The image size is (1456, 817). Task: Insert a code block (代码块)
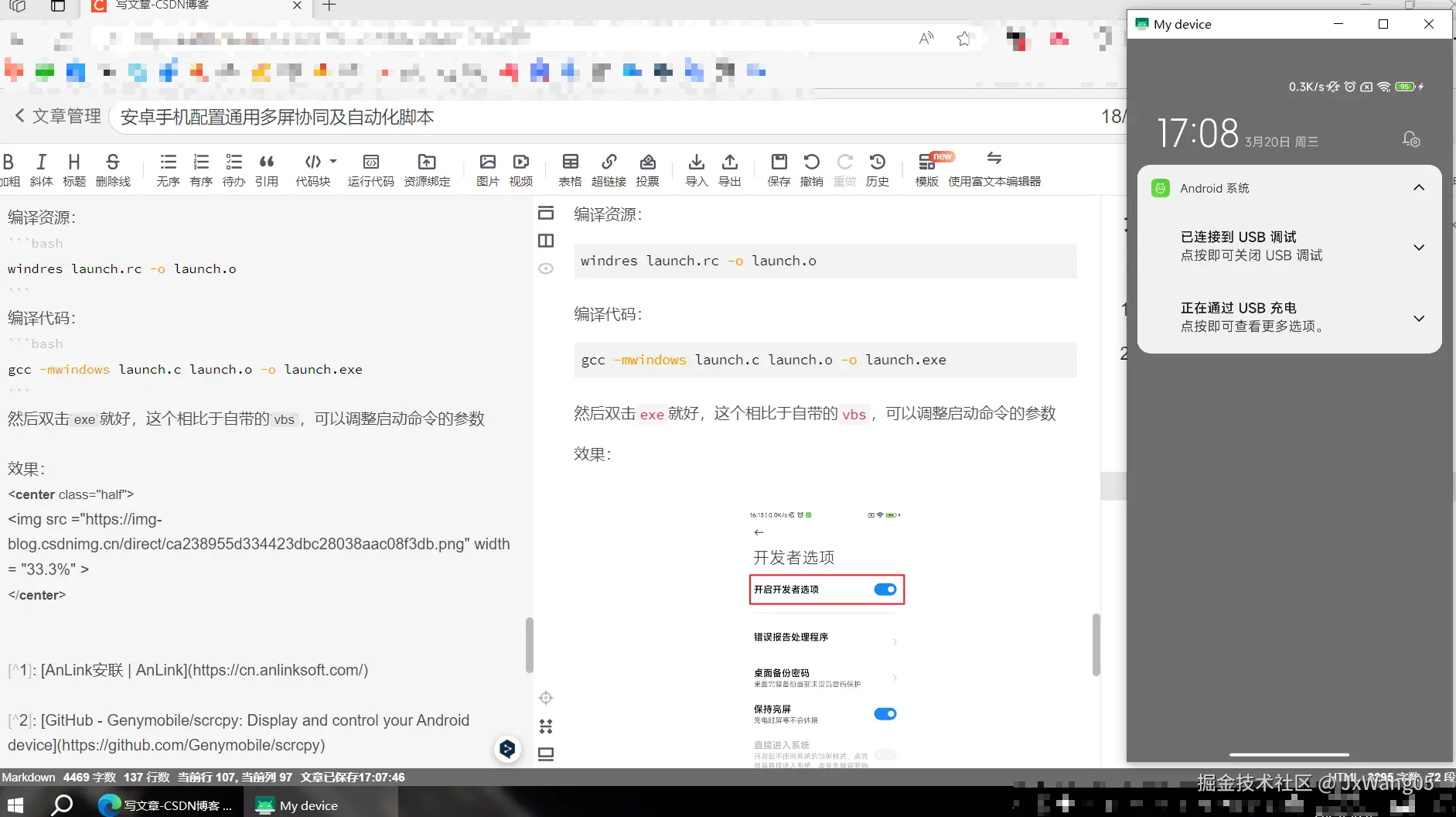(x=312, y=169)
